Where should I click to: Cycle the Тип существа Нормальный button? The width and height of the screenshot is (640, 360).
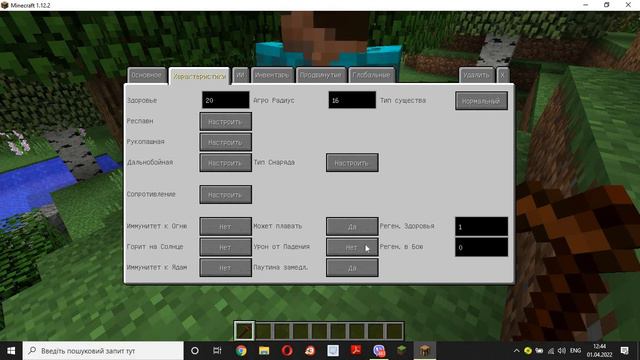tap(481, 101)
